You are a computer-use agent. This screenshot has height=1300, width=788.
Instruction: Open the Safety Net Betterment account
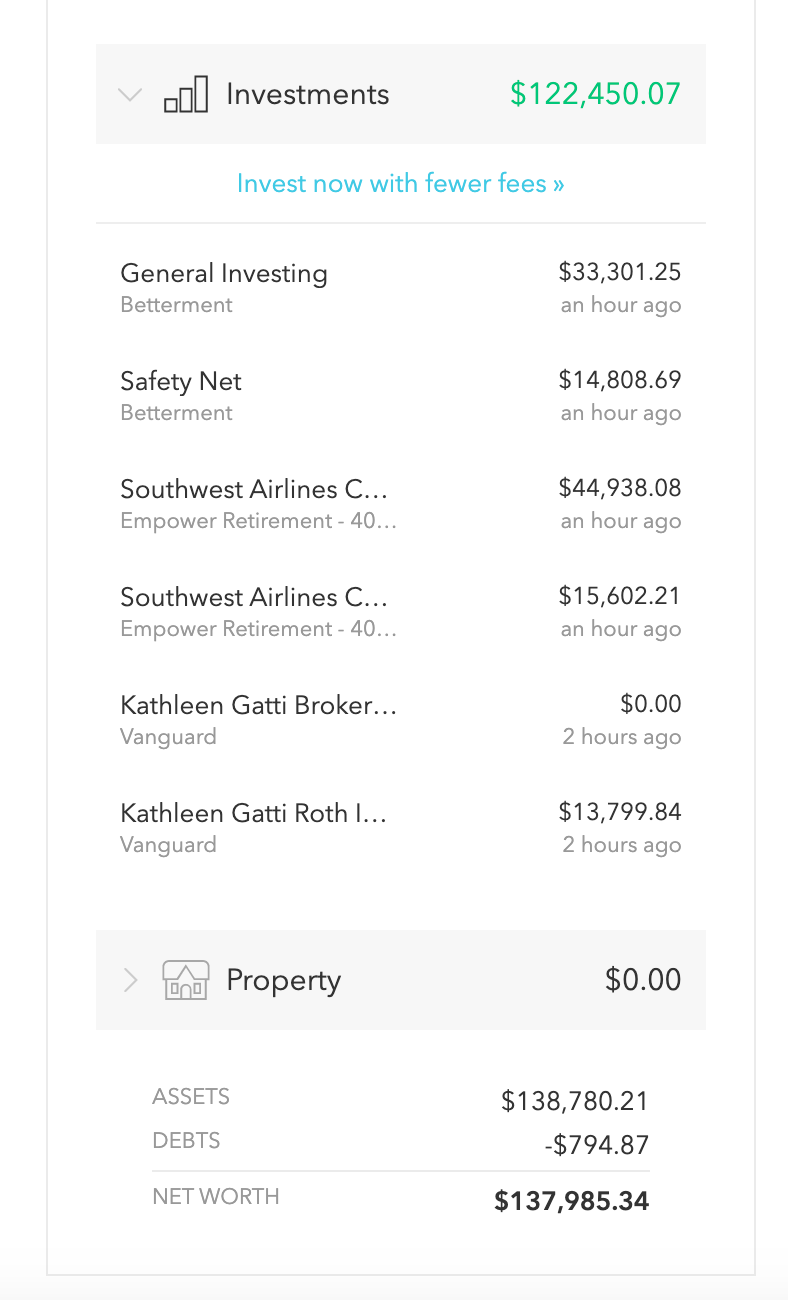click(x=181, y=382)
